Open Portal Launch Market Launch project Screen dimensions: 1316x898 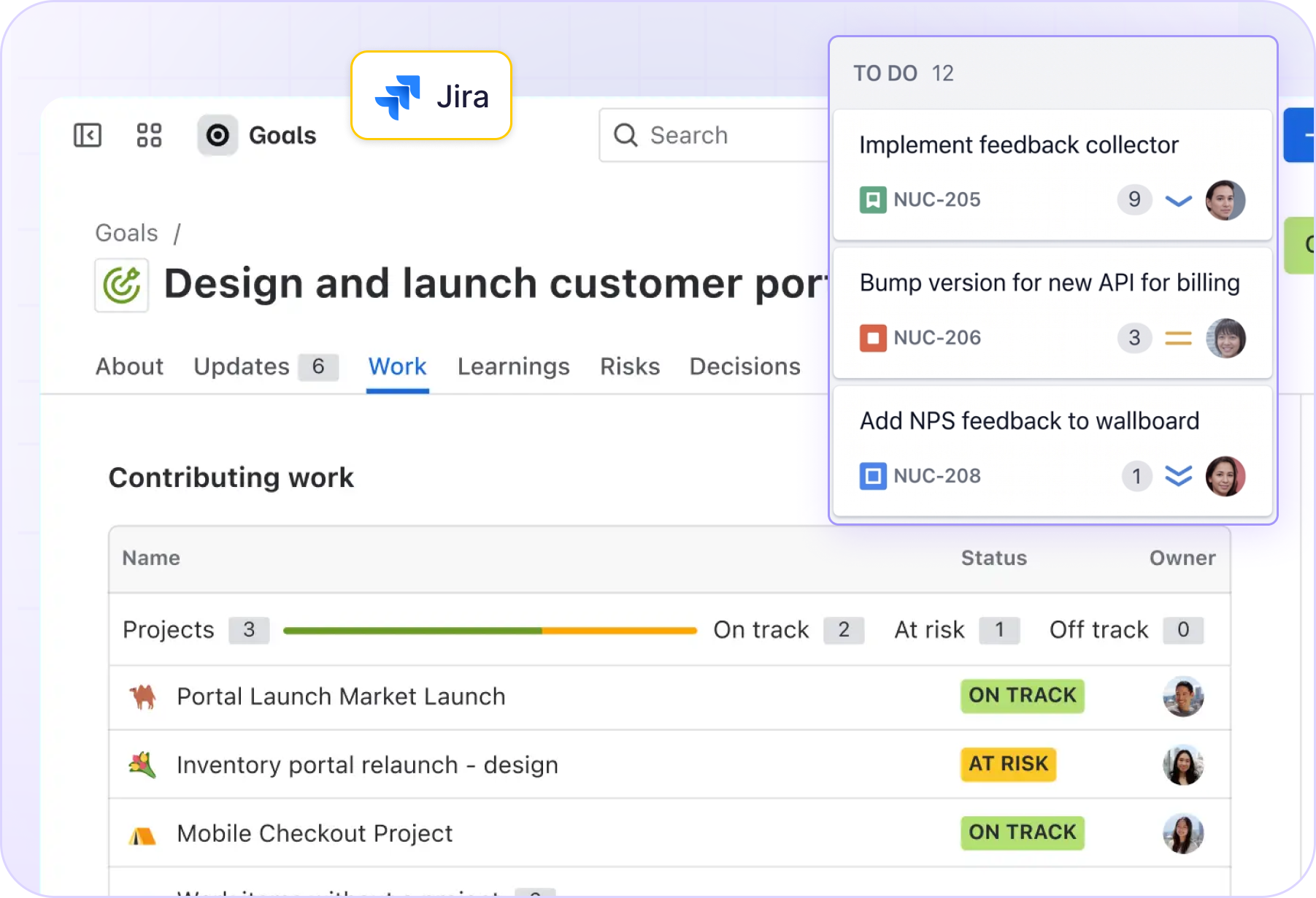(x=342, y=696)
